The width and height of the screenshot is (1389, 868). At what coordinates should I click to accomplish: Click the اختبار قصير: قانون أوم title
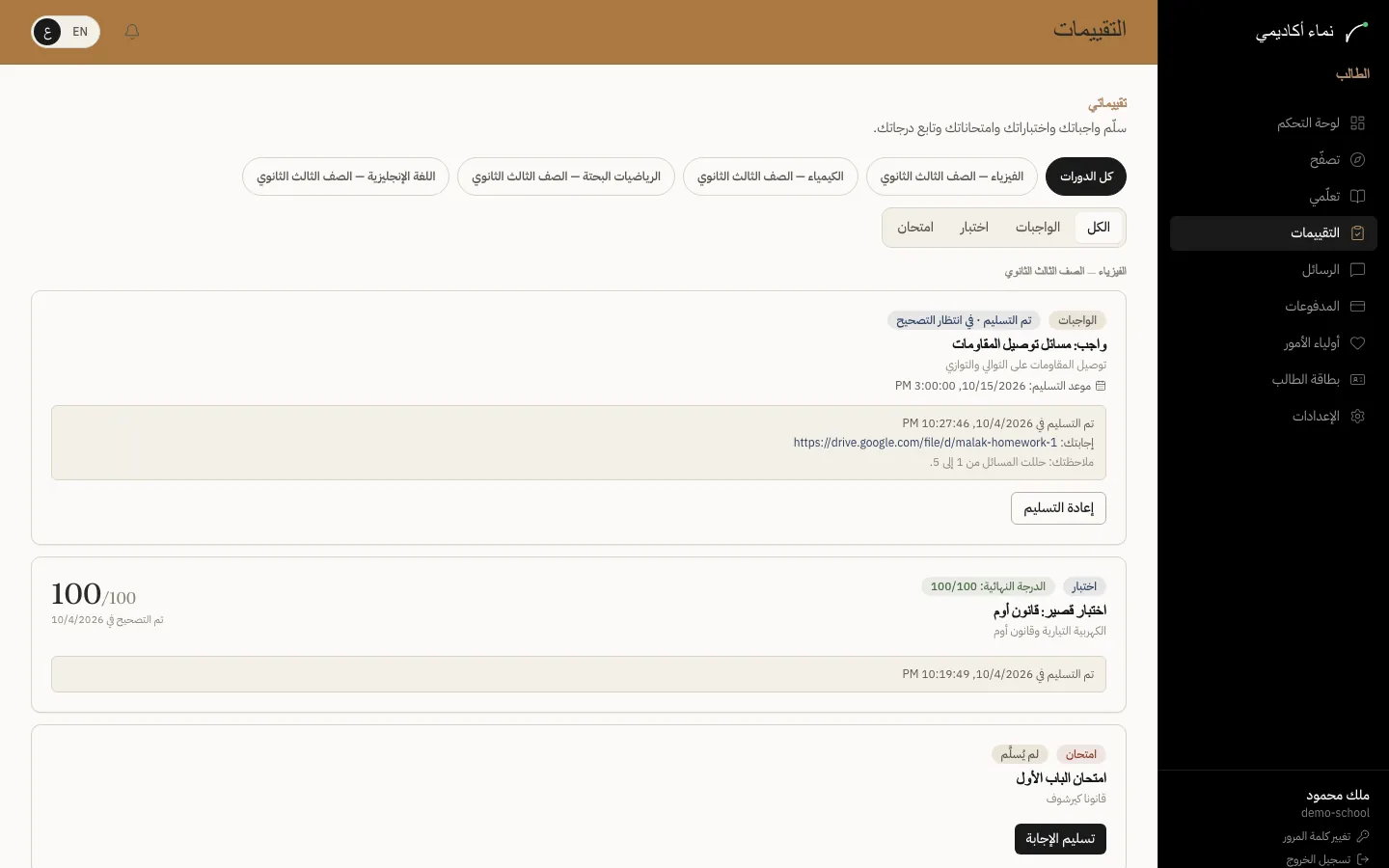(1049, 610)
